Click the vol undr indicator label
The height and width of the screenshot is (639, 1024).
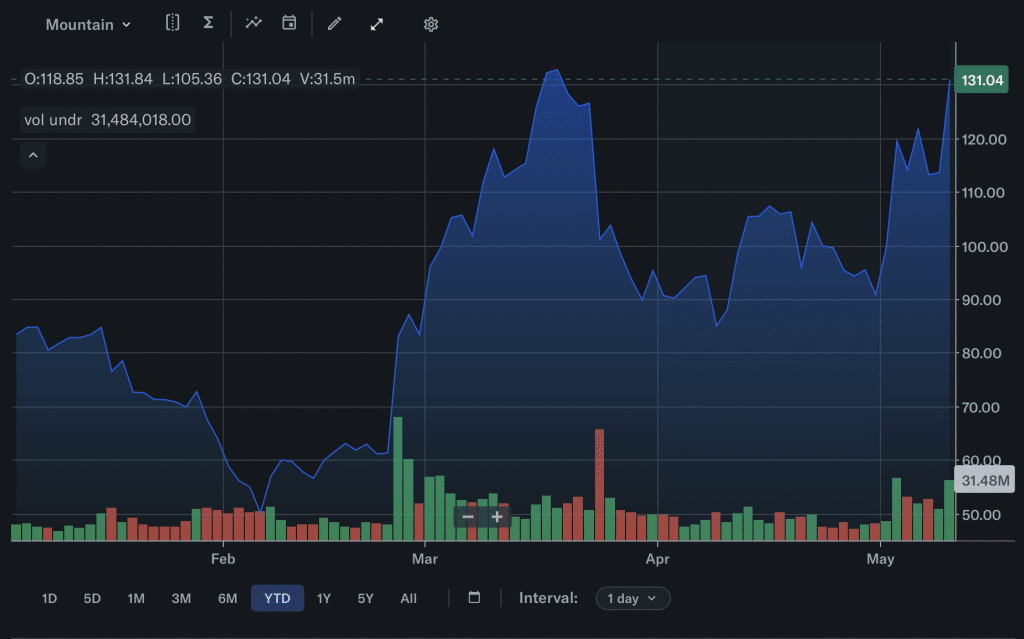(53, 120)
